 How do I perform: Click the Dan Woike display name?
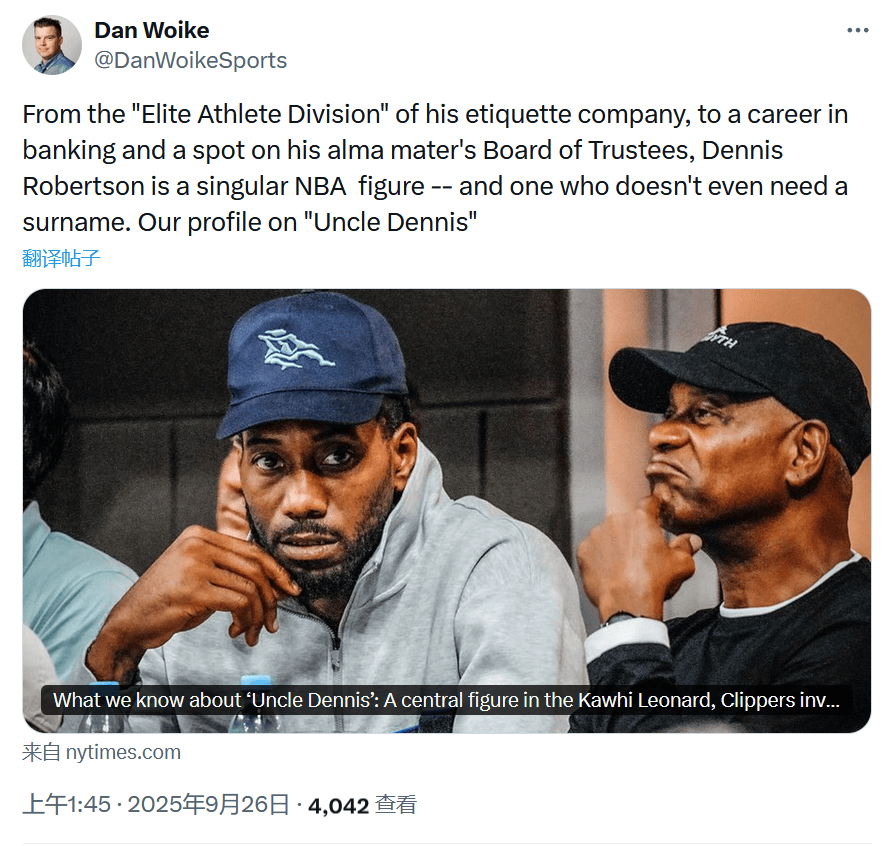pos(152,31)
